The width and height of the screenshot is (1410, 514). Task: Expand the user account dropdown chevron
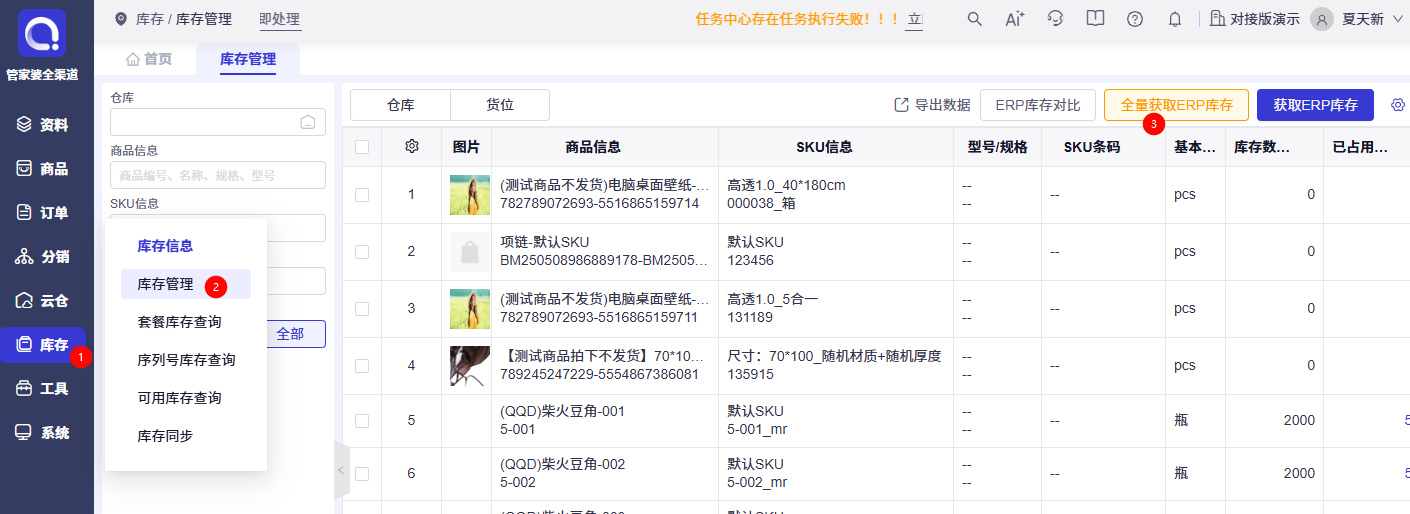pos(1398,19)
